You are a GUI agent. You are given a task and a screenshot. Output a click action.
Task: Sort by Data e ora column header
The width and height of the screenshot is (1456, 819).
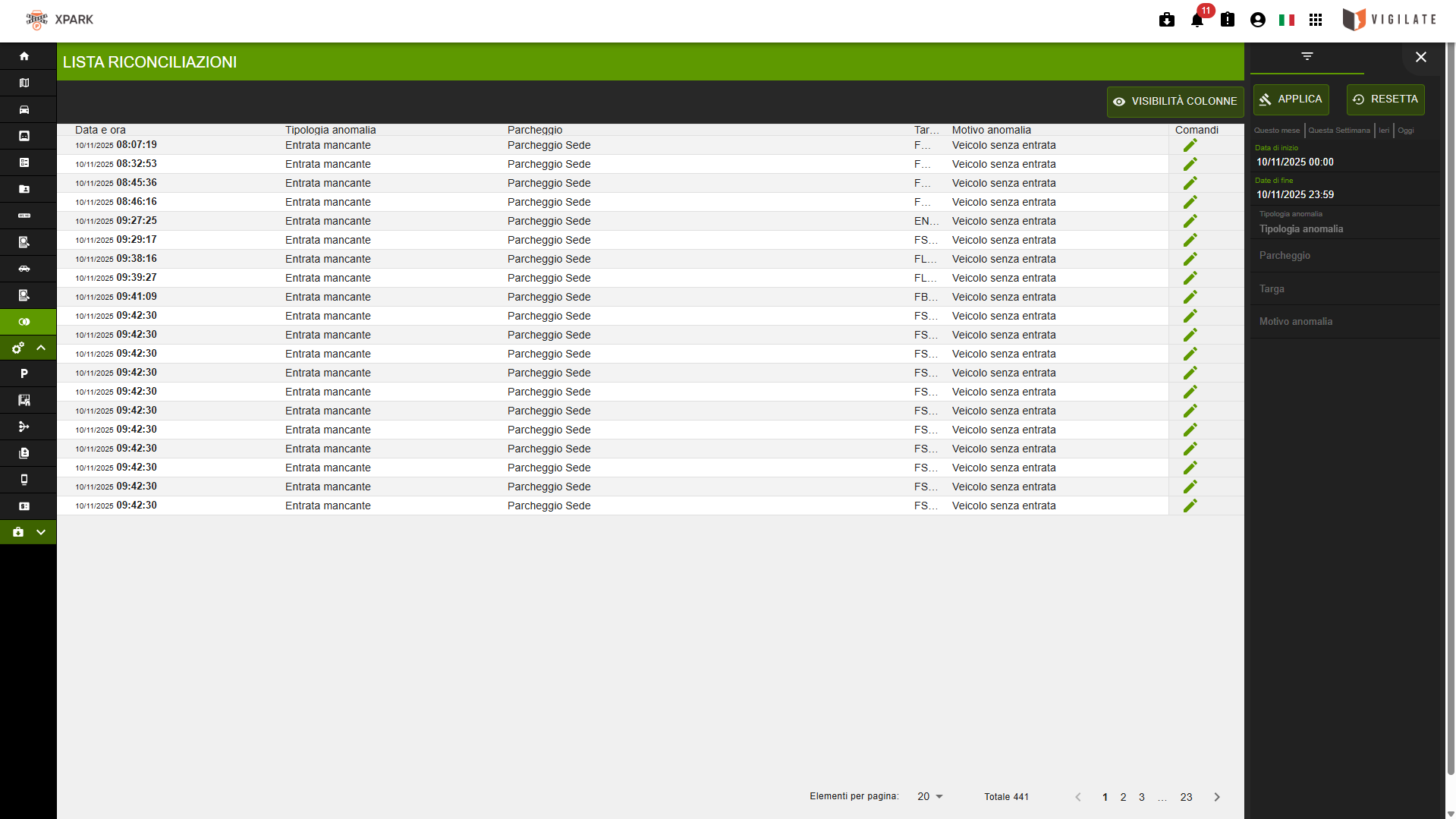click(x=100, y=130)
